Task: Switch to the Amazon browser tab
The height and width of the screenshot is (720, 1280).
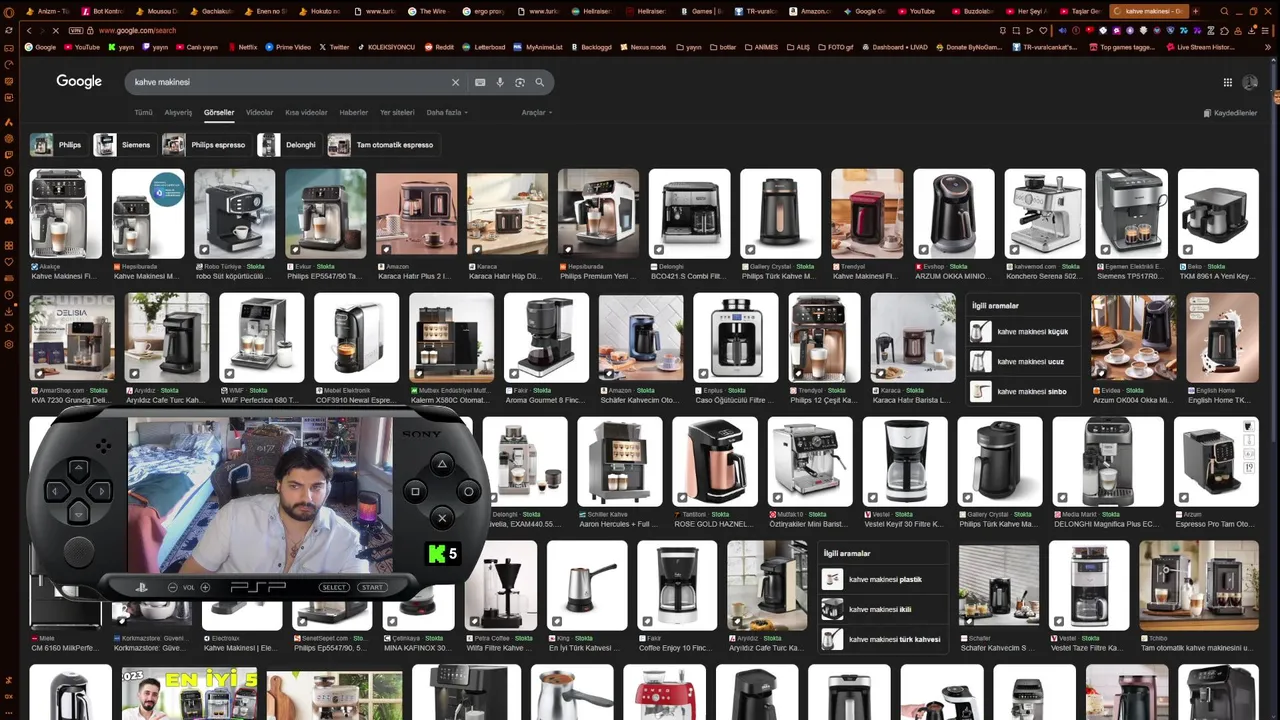Action: click(811, 11)
